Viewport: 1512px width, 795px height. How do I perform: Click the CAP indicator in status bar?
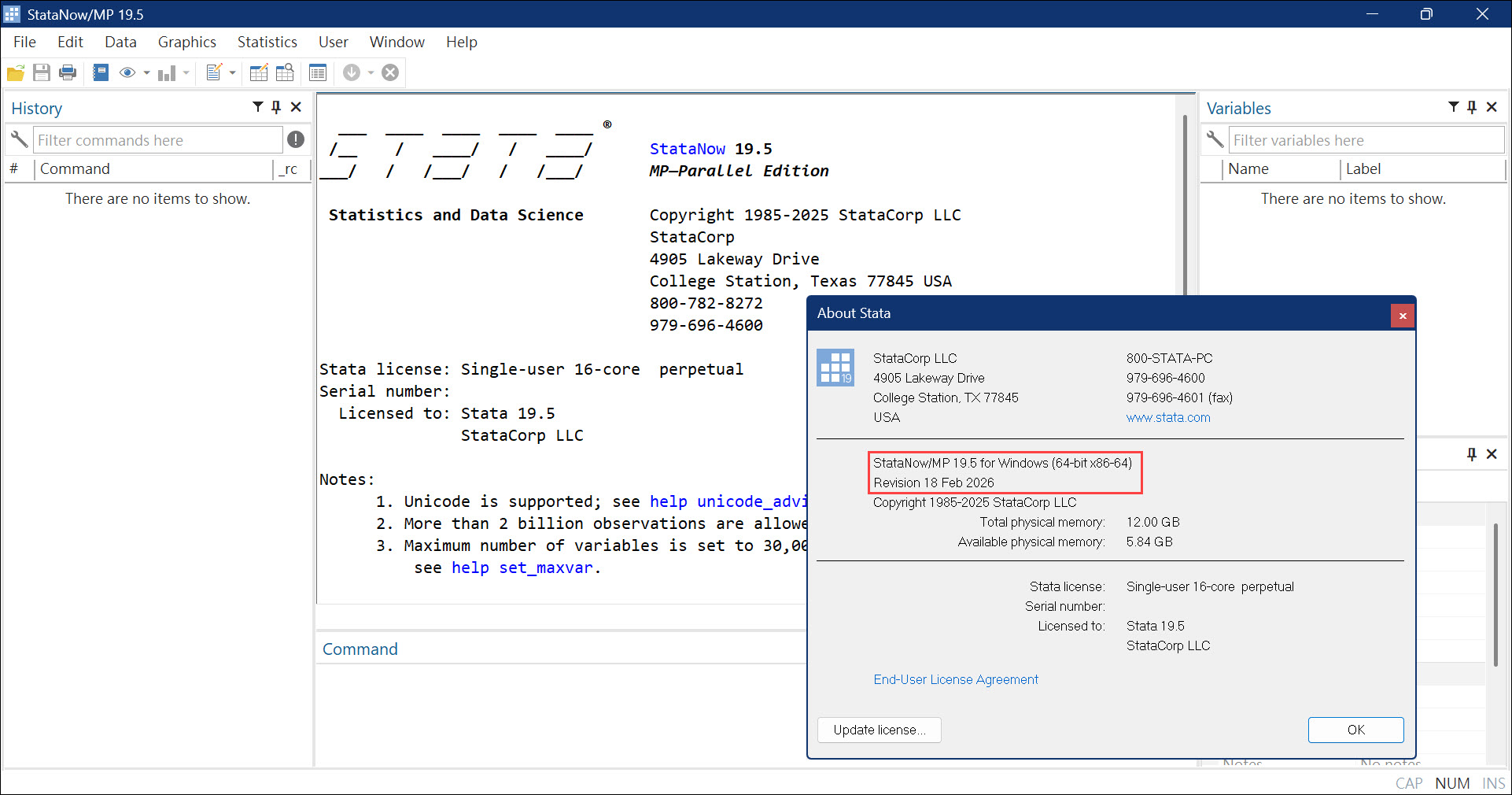[1409, 783]
